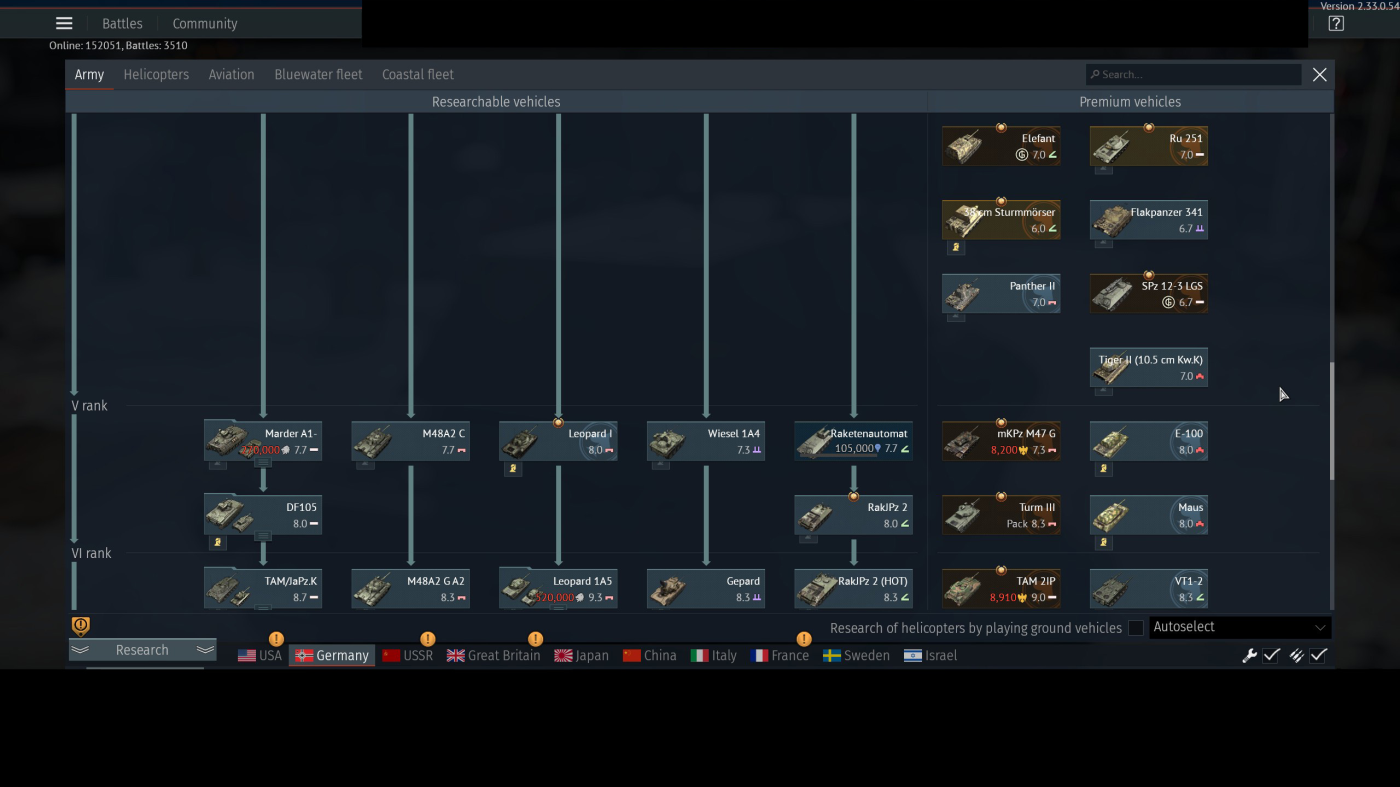
Task: Open the Community menu
Action: (x=205, y=23)
